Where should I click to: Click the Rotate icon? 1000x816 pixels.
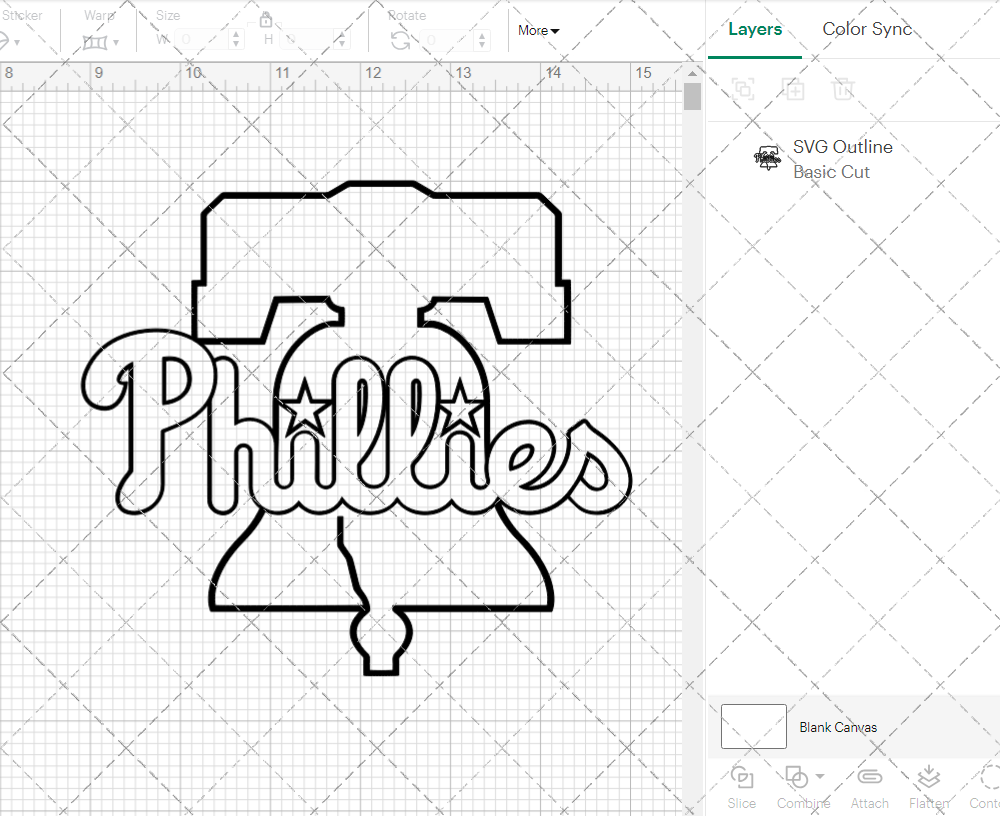[401, 41]
